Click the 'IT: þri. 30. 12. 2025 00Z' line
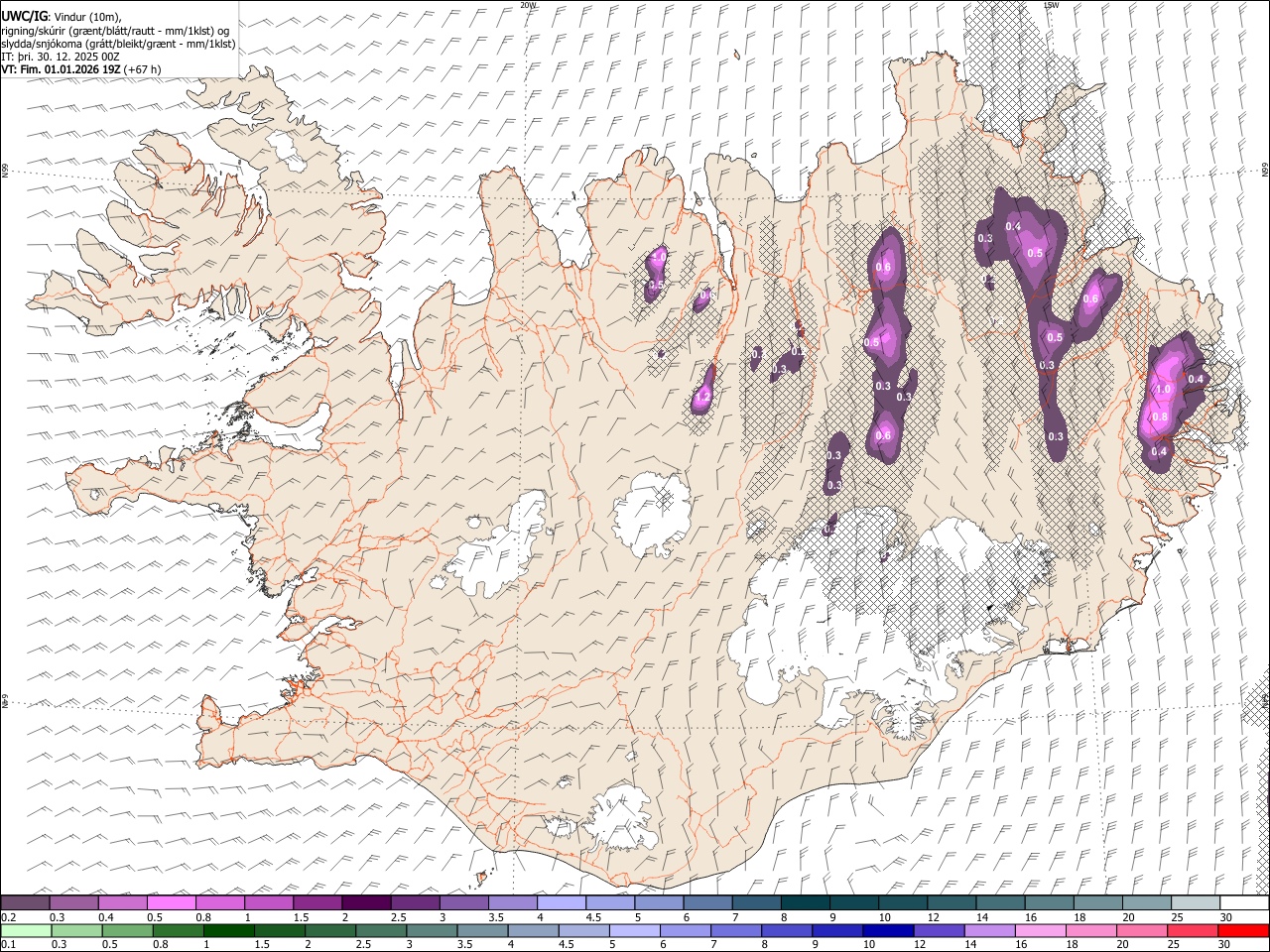Viewport: 1270px width, 952px height. click(x=61, y=57)
